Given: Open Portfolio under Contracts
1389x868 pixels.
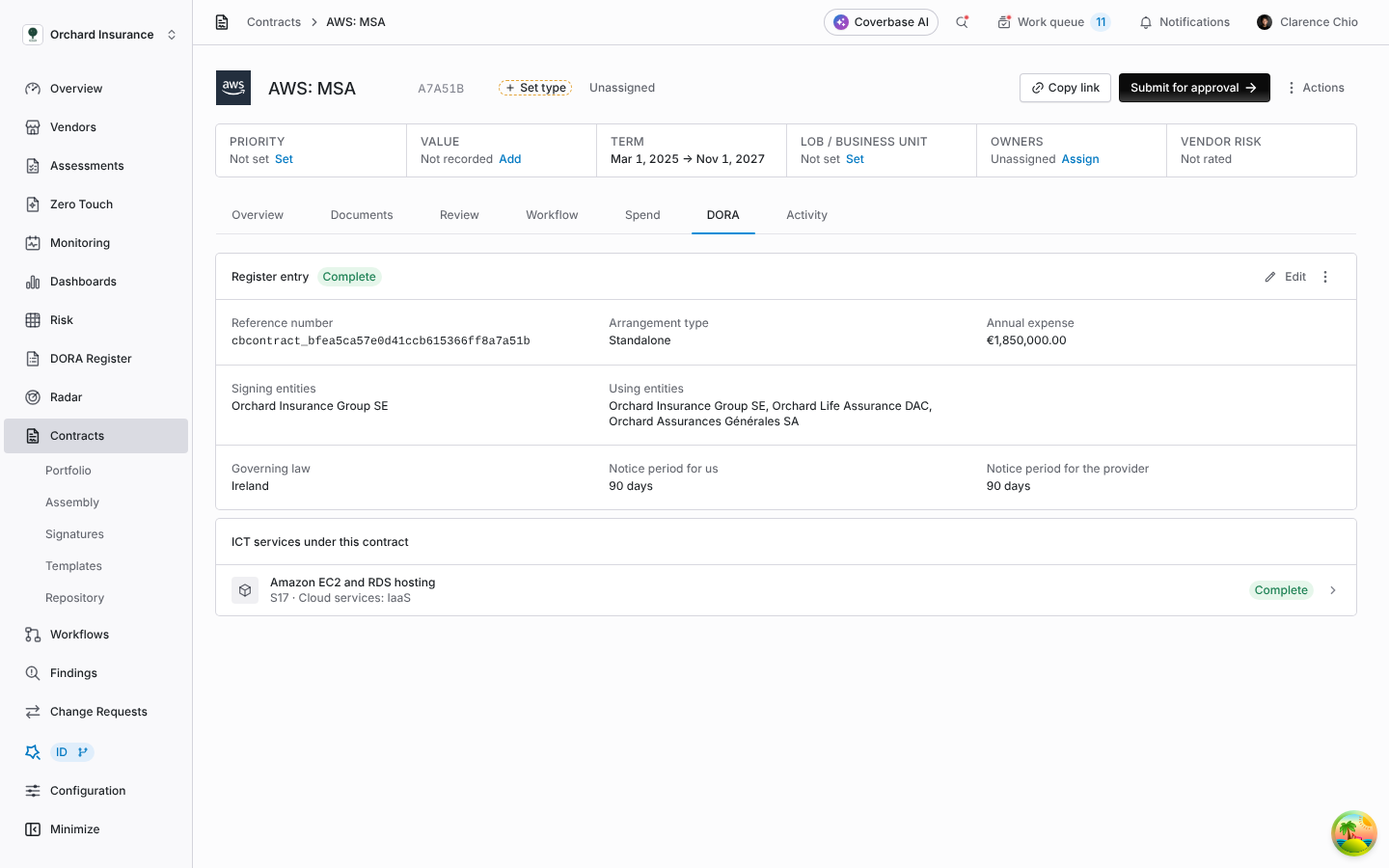Looking at the screenshot, I should [x=68, y=471].
